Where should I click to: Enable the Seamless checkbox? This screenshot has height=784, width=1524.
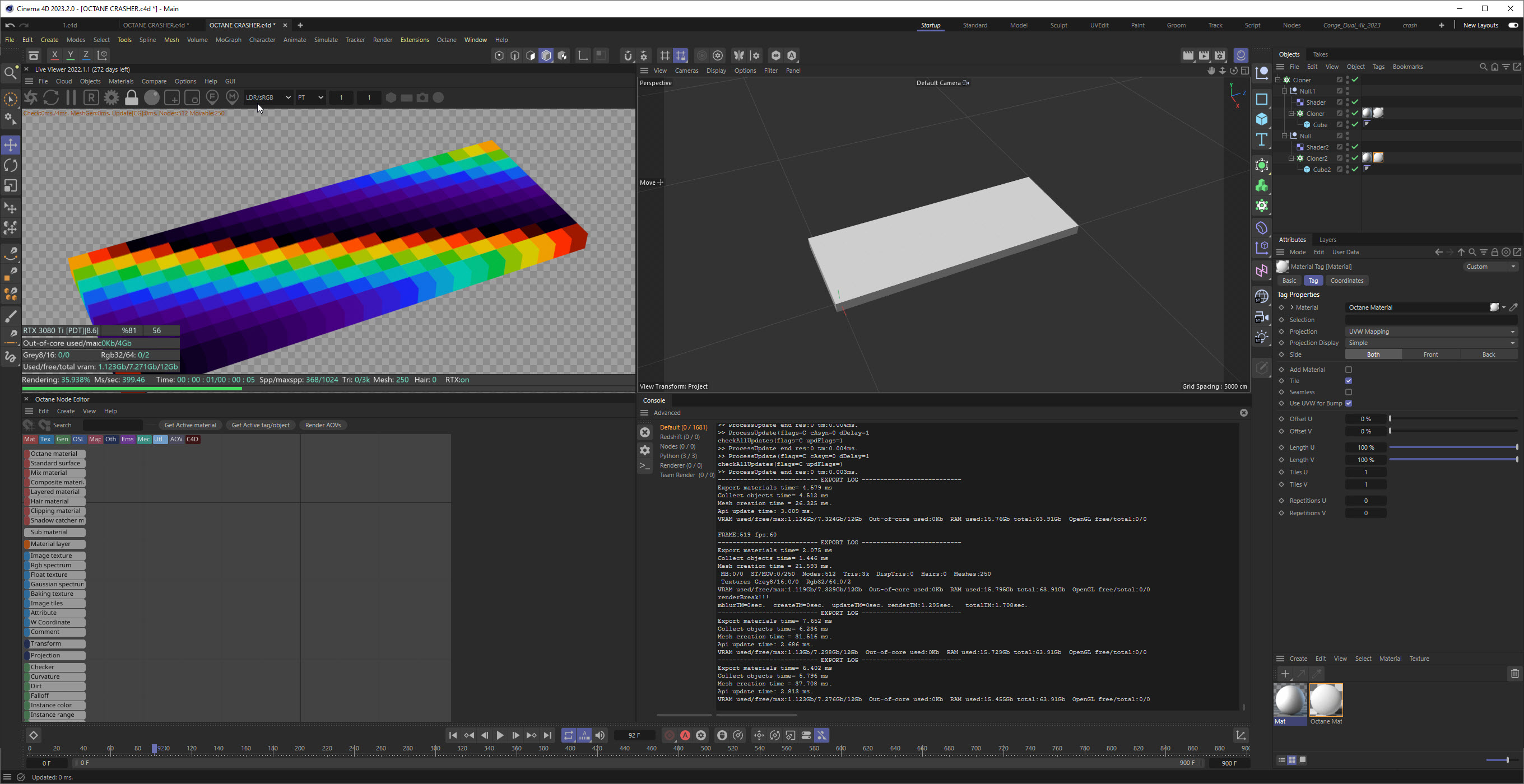1348,392
